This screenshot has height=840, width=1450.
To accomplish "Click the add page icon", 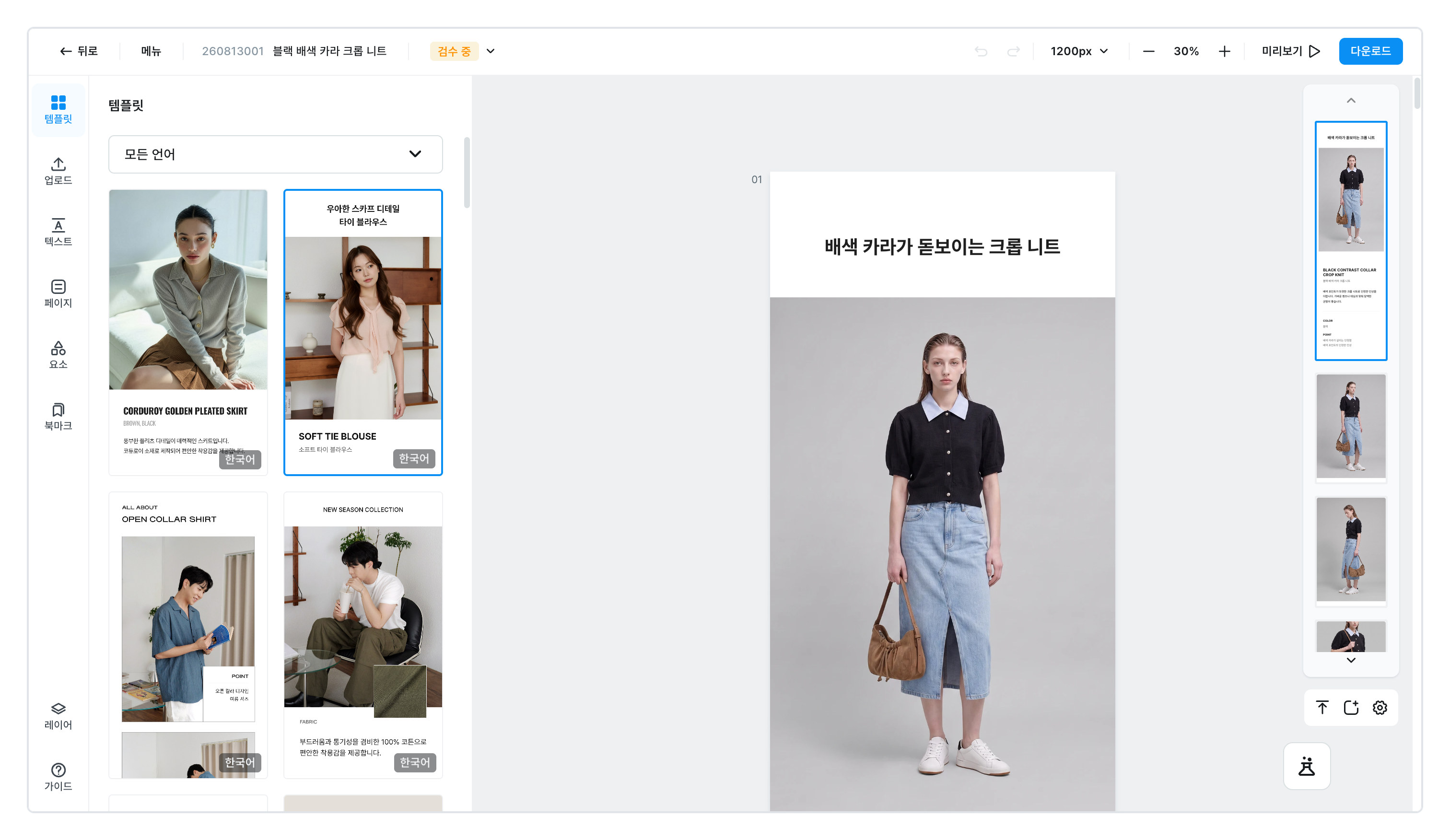I will 1350,707.
